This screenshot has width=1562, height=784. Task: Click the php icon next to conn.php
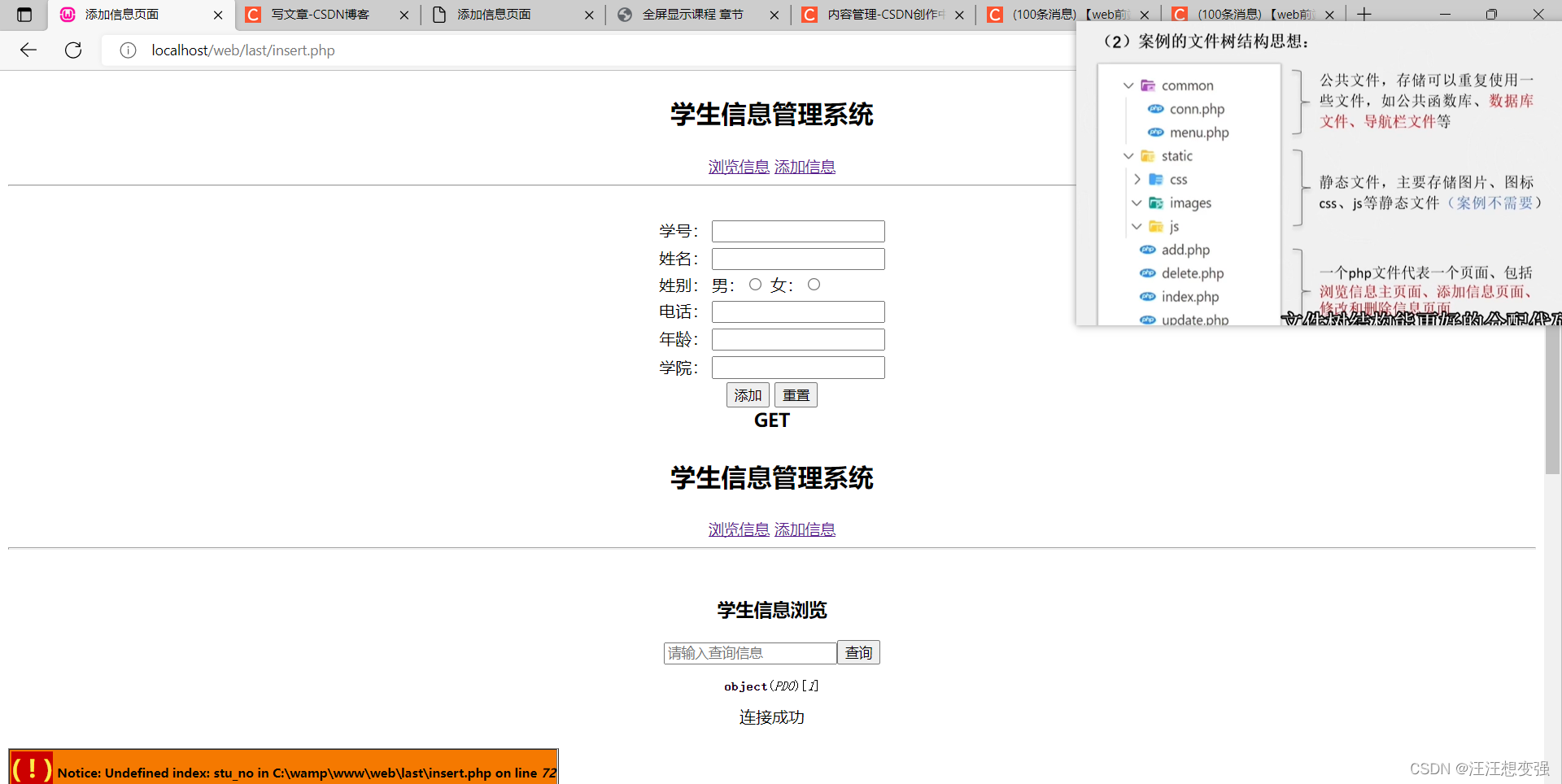click(x=1156, y=108)
